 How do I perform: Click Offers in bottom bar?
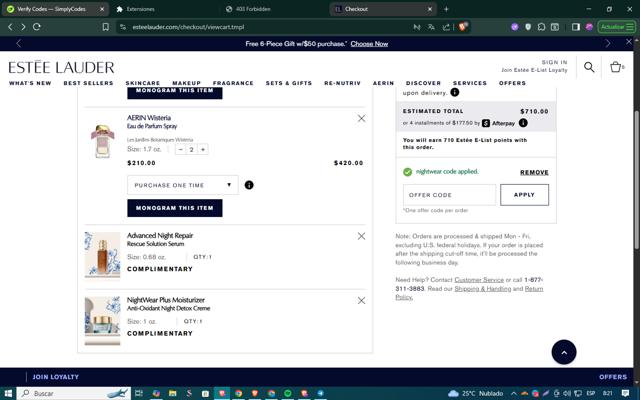click(x=613, y=377)
